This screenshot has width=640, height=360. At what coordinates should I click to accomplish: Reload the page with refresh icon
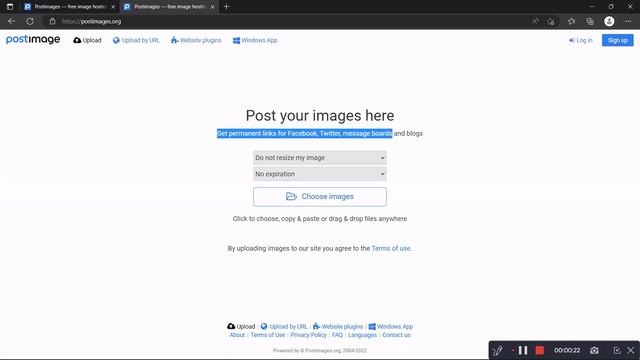[30, 21]
